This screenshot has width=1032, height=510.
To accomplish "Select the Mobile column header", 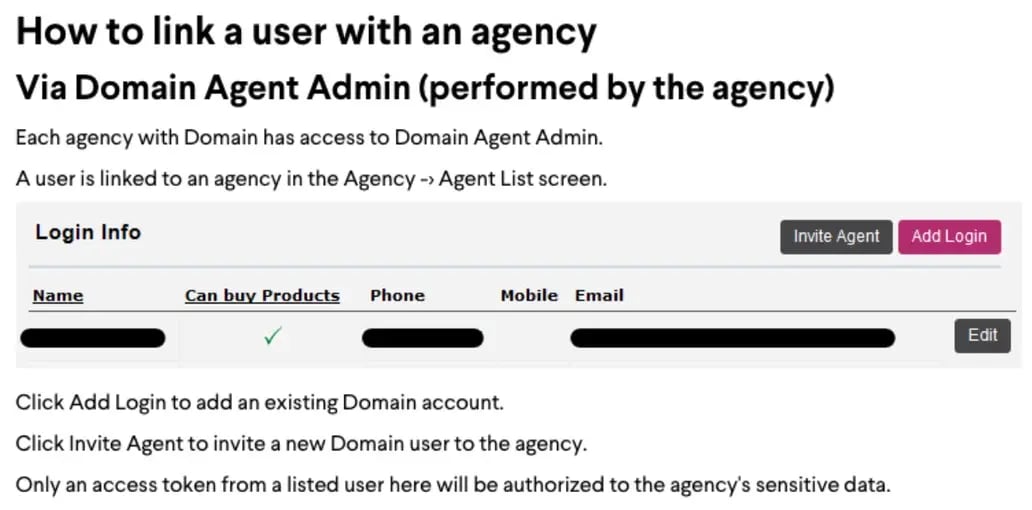I will (529, 296).
